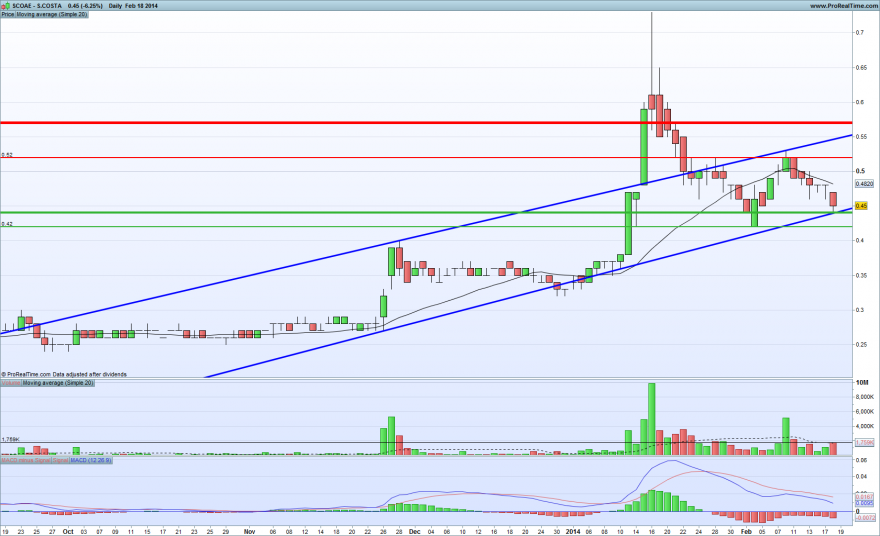Click the 0.4820 moving average value tag

tap(864, 184)
